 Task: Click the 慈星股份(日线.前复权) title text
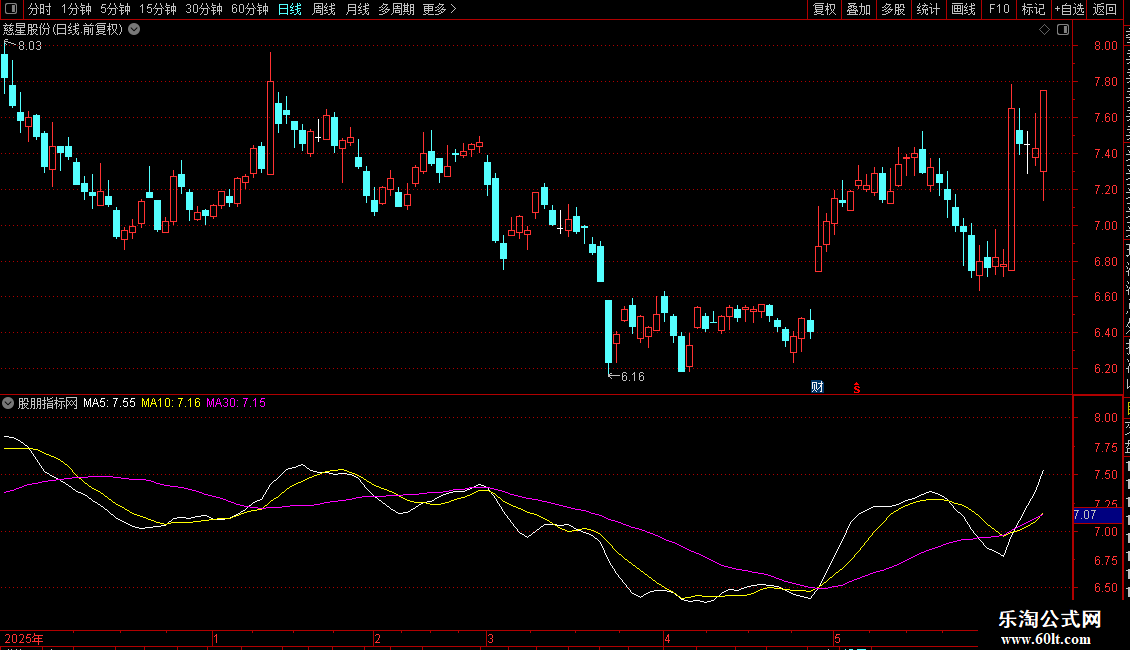pos(63,30)
